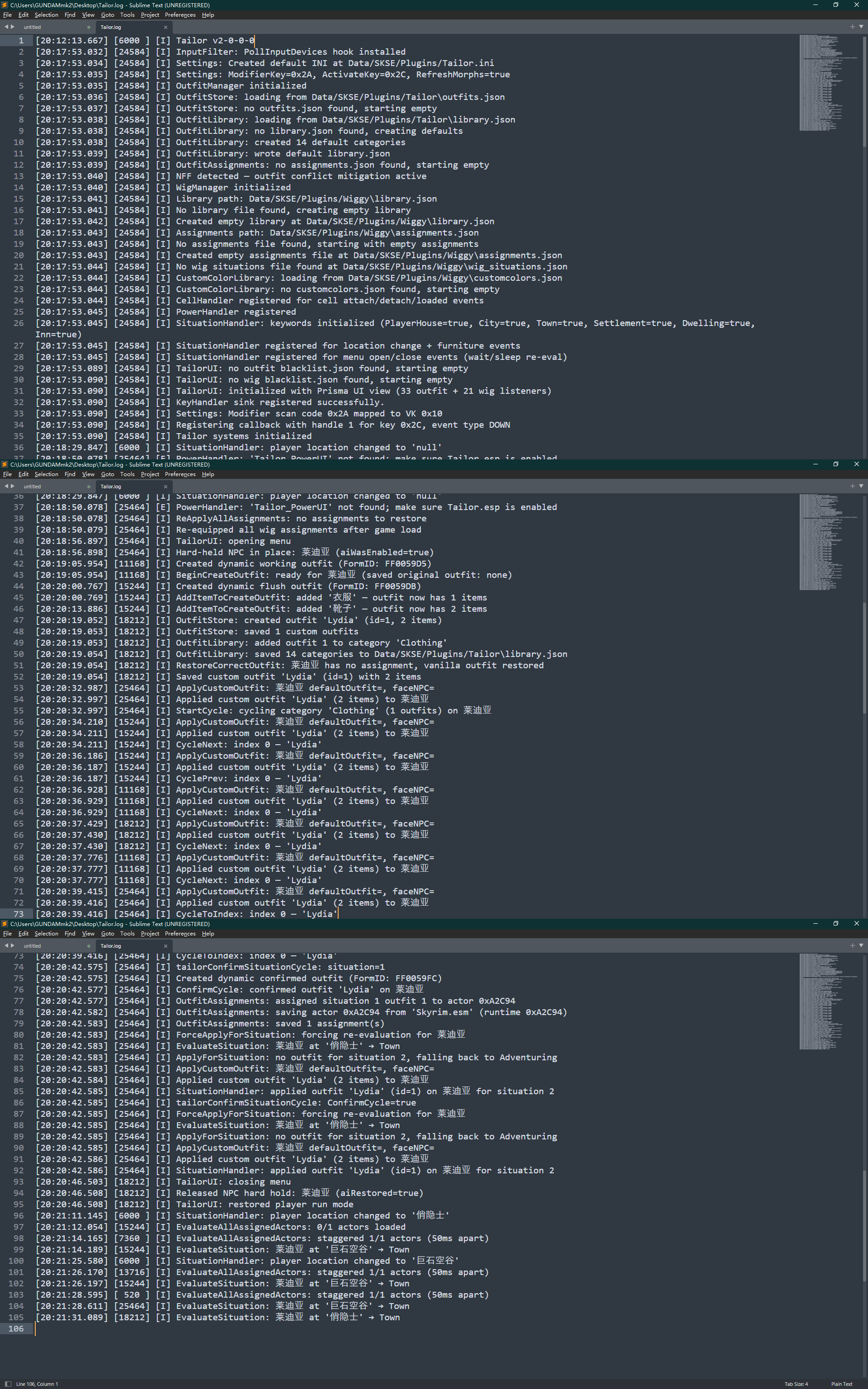868x1389 pixels.
Task: Click line number 73 in the middle window gutter
Action: pos(19,914)
